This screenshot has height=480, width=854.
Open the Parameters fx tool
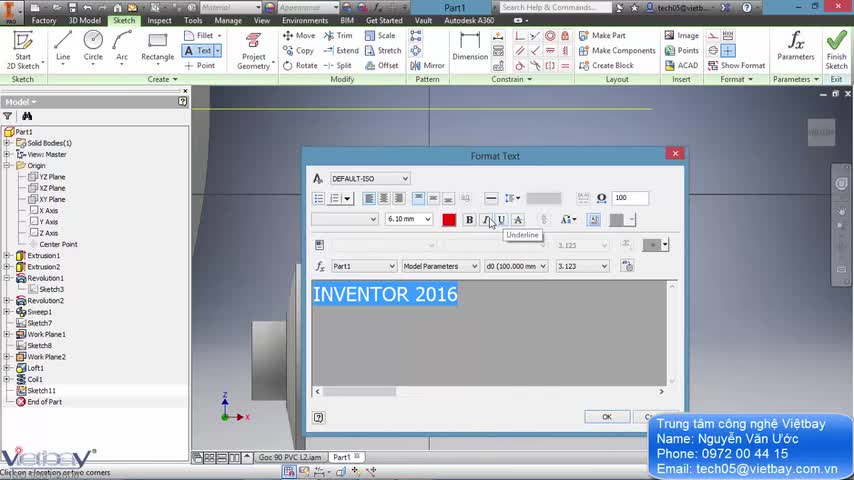(796, 46)
